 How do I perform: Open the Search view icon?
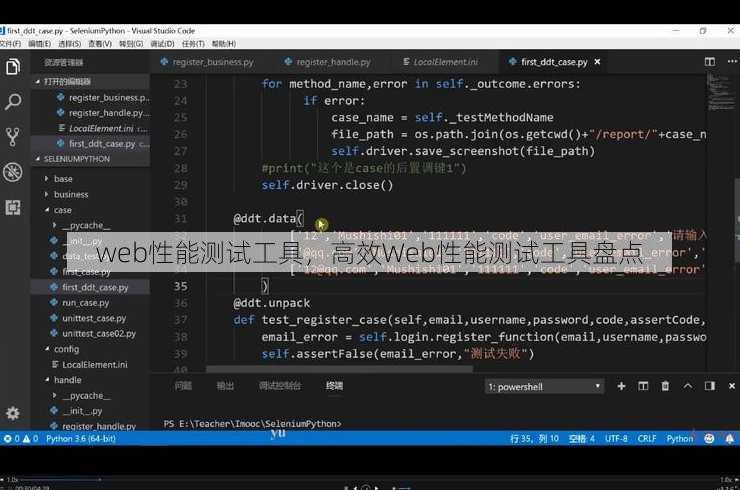click(x=13, y=101)
